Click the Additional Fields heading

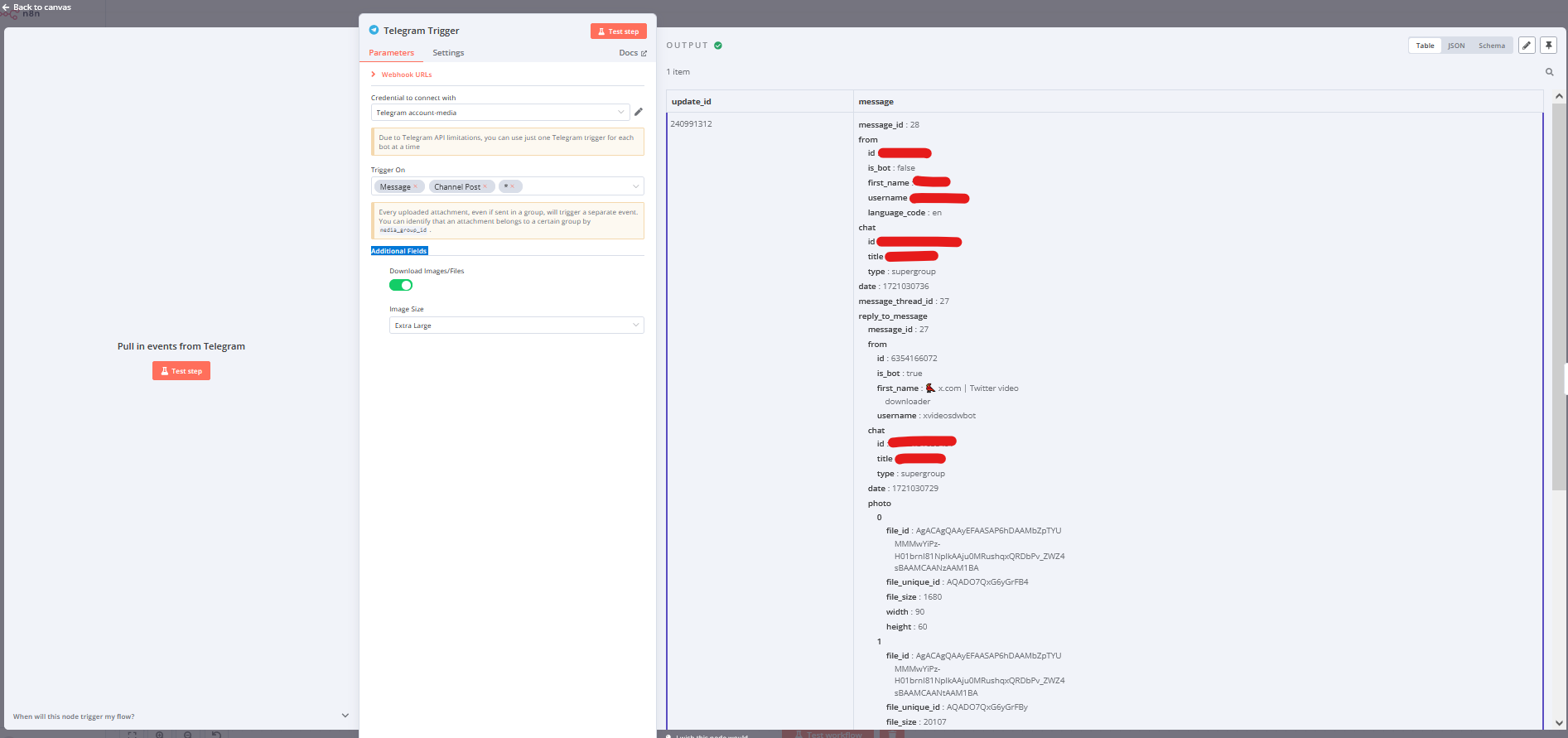point(399,251)
